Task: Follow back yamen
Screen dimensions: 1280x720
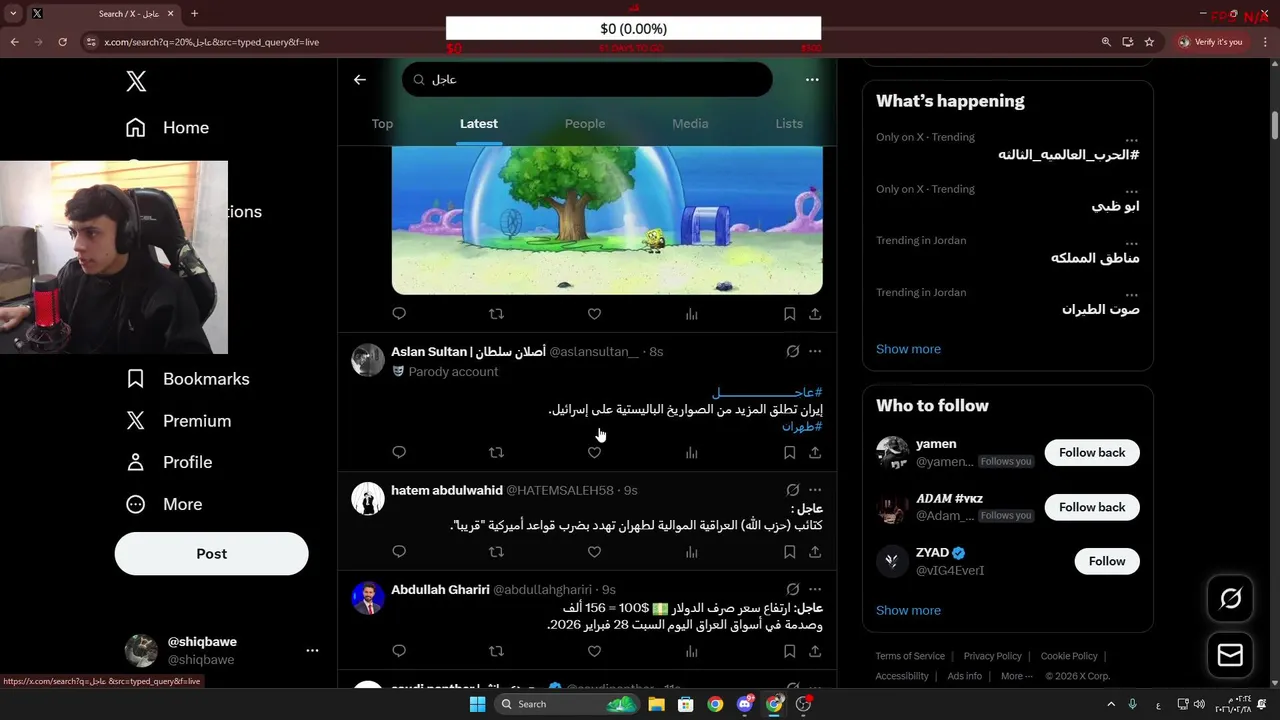Action: [x=1092, y=453]
